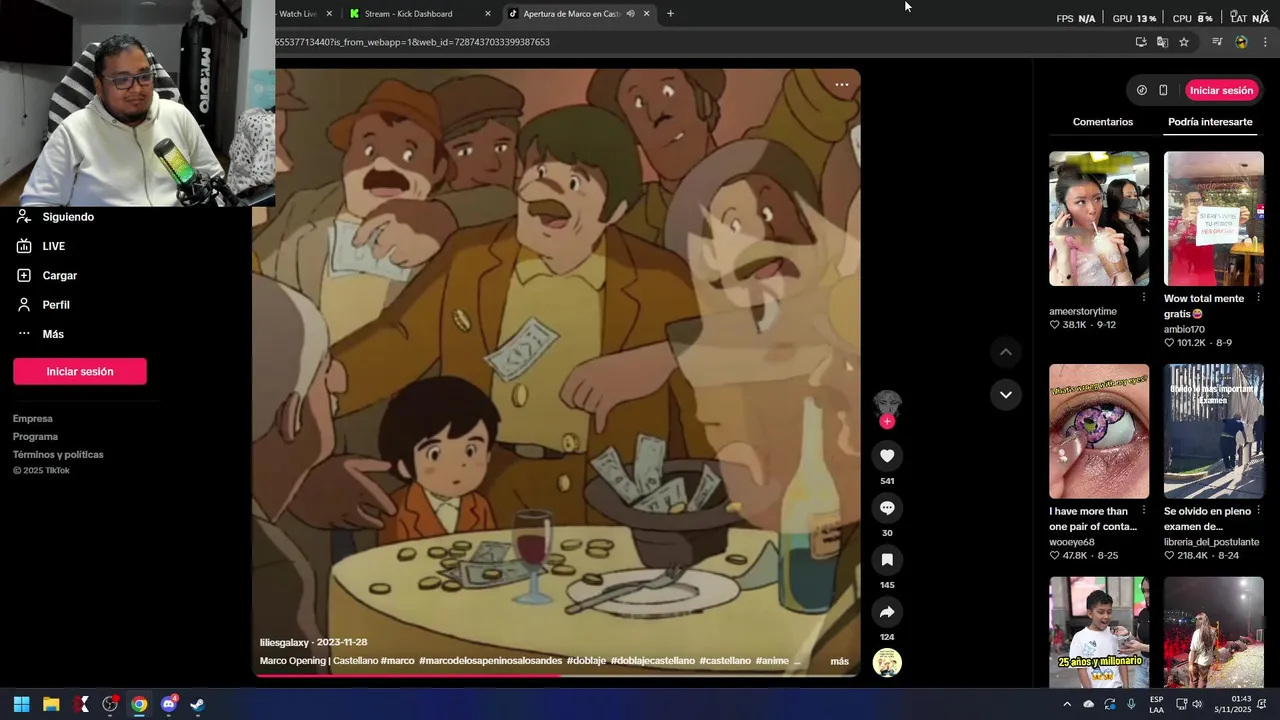Open the #doblajecastellano hashtag

coord(652,661)
